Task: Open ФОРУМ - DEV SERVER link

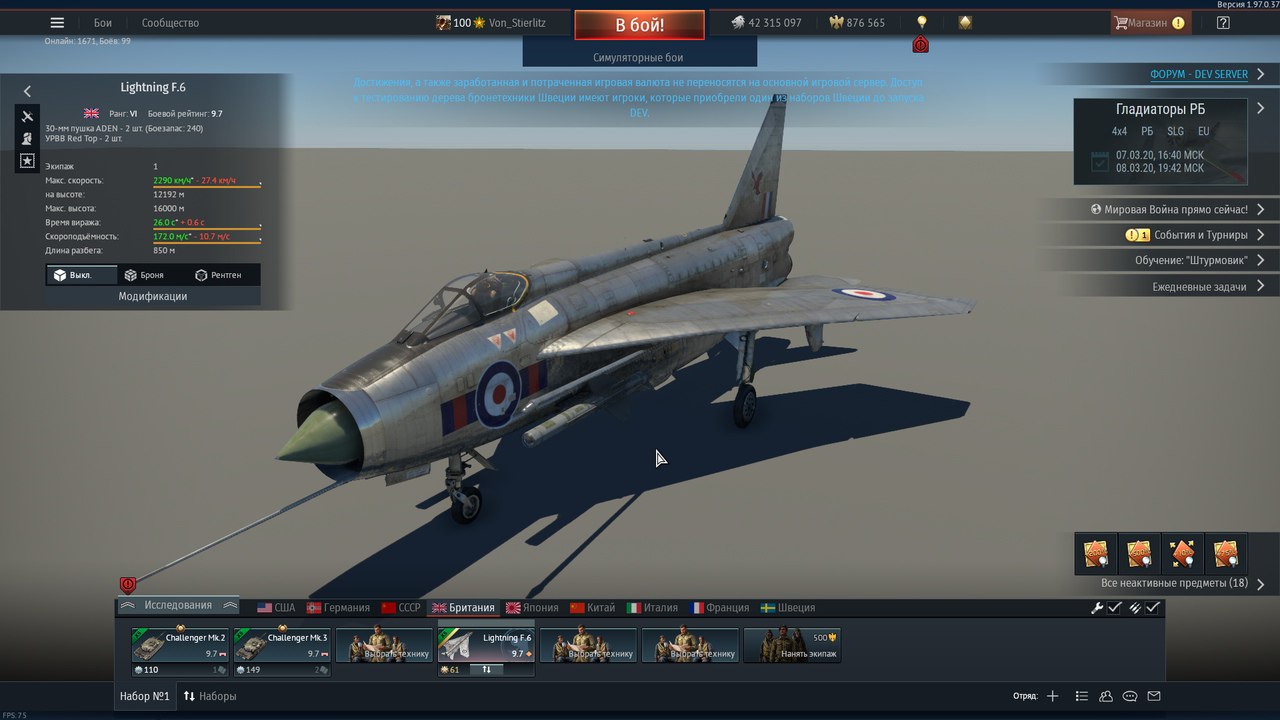Action: pos(1198,75)
